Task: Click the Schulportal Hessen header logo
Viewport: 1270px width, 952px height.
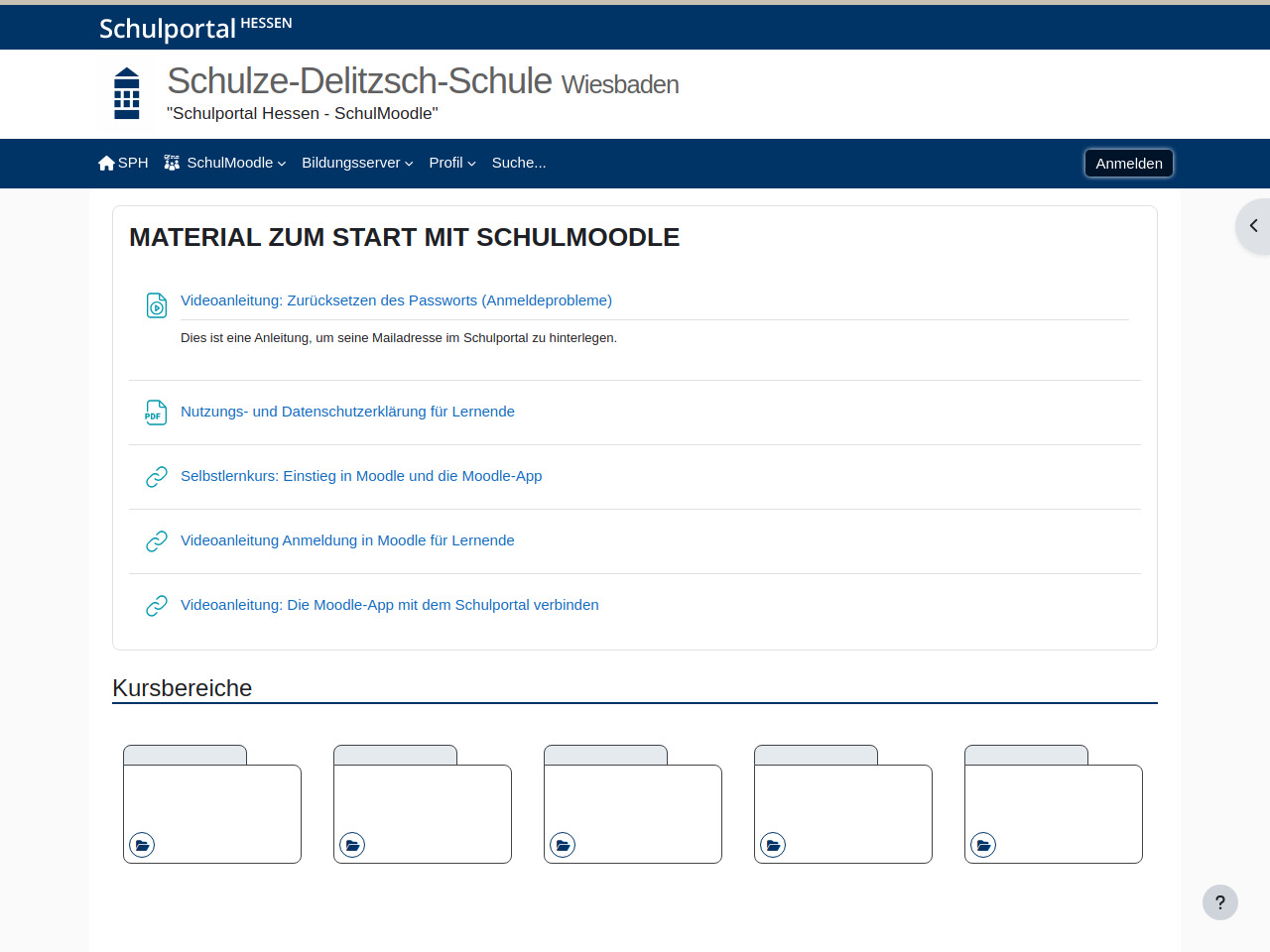Action: 195,28
